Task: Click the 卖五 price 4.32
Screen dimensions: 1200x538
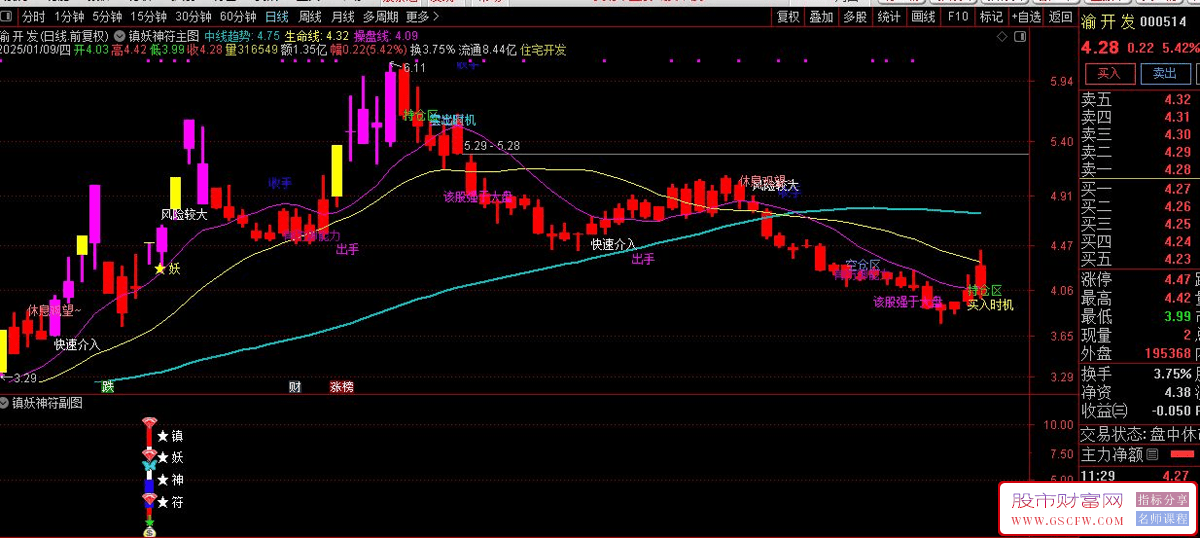Action: click(x=1177, y=99)
